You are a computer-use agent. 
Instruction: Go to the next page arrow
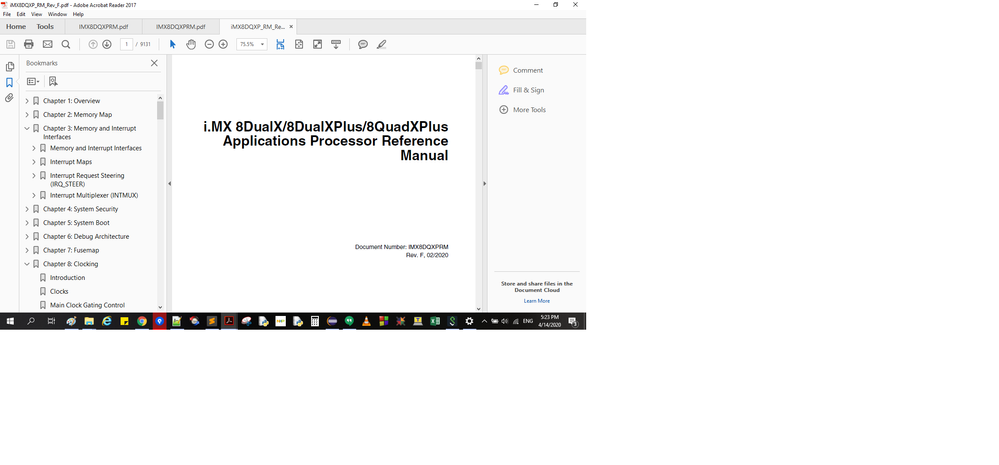click(107, 44)
